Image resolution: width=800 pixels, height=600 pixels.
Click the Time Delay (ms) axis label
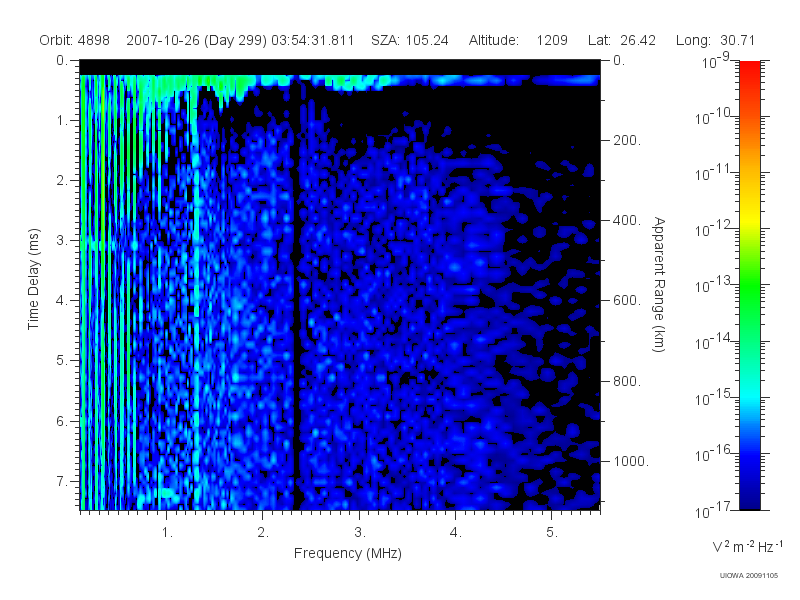33,279
